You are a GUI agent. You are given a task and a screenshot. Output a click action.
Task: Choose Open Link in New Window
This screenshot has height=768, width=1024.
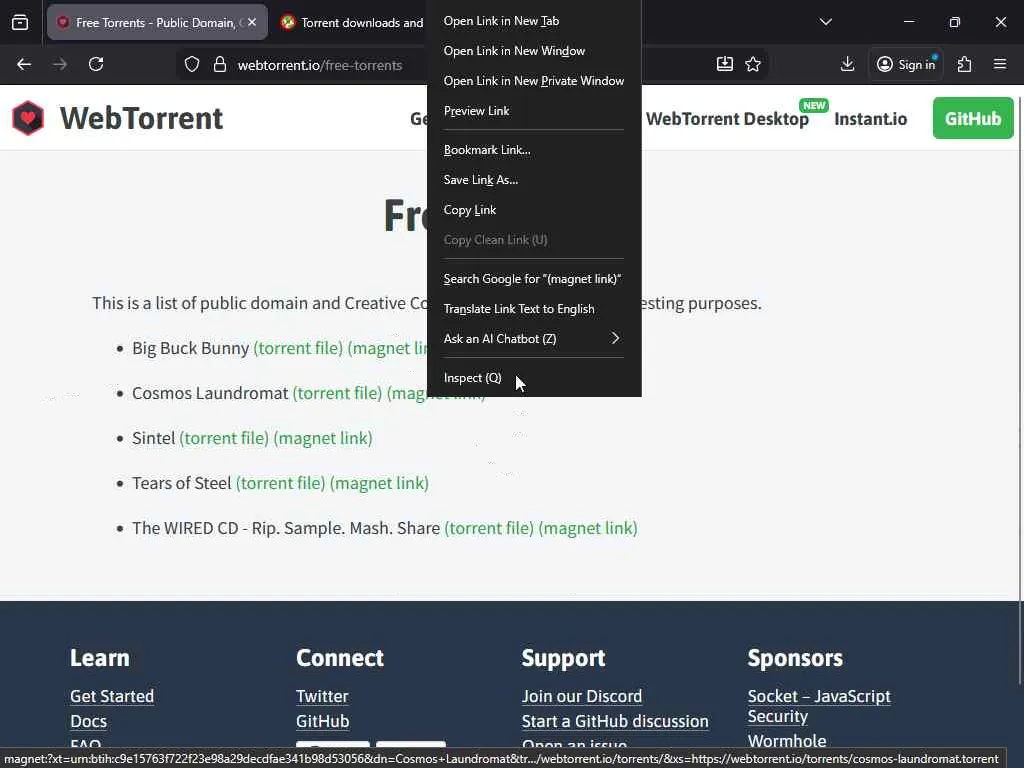click(x=534, y=51)
